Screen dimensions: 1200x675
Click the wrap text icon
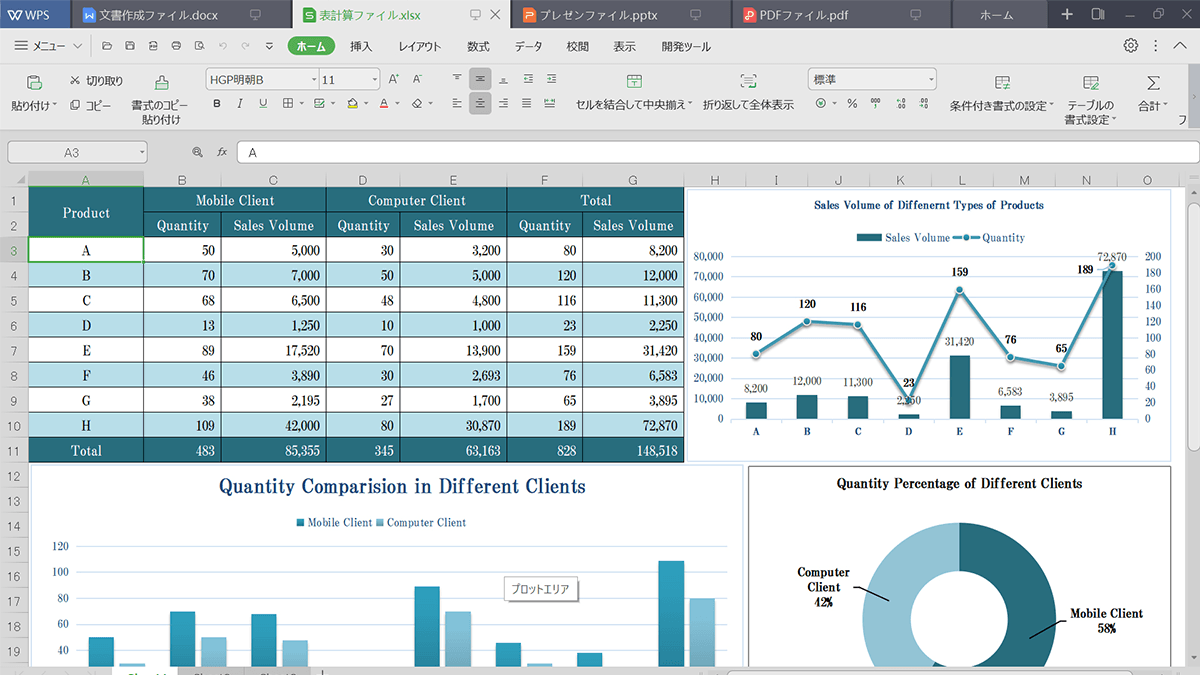(x=748, y=82)
